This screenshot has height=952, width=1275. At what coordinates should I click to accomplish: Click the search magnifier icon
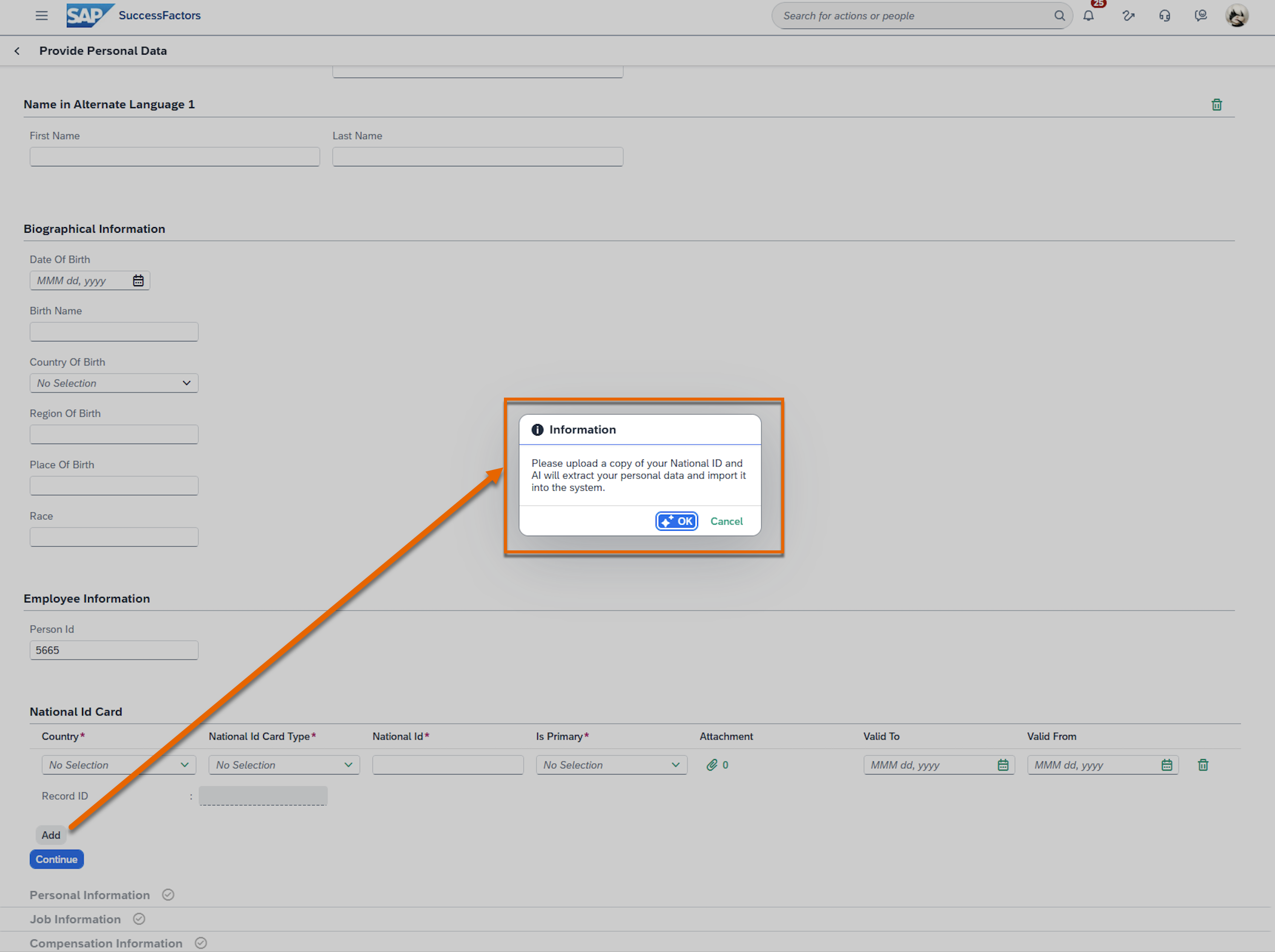pyautogui.click(x=1059, y=16)
